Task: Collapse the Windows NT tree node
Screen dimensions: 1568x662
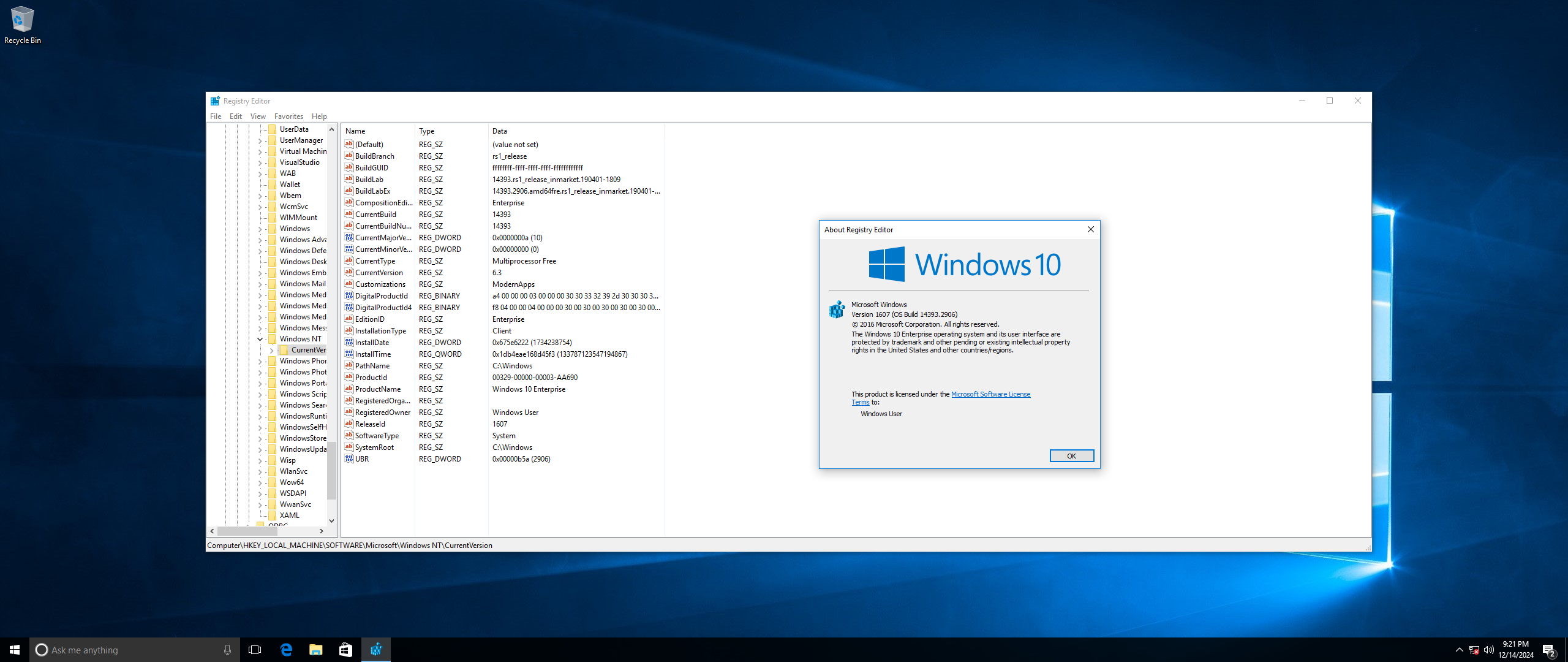Action: (260, 339)
